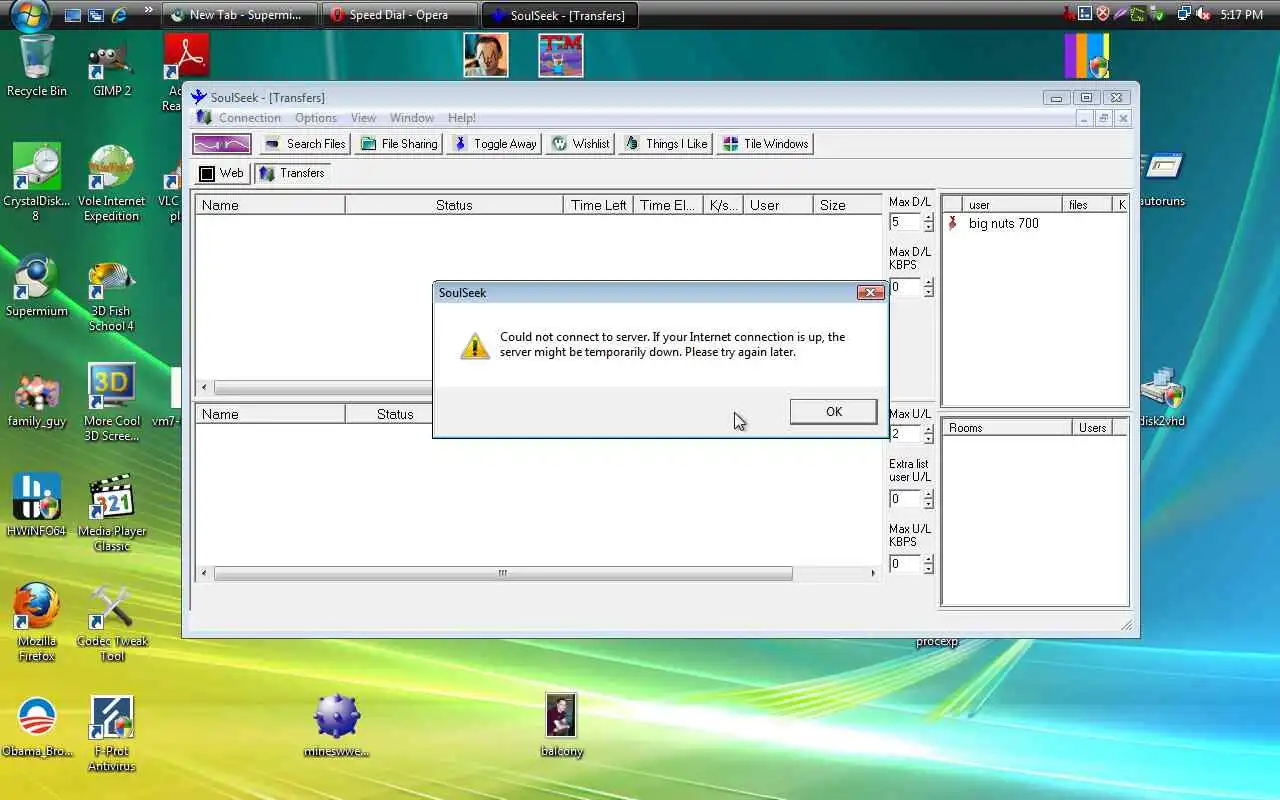1280x800 pixels.
Task: Click OK in the SoulSeek error dialog
Action: [833, 412]
